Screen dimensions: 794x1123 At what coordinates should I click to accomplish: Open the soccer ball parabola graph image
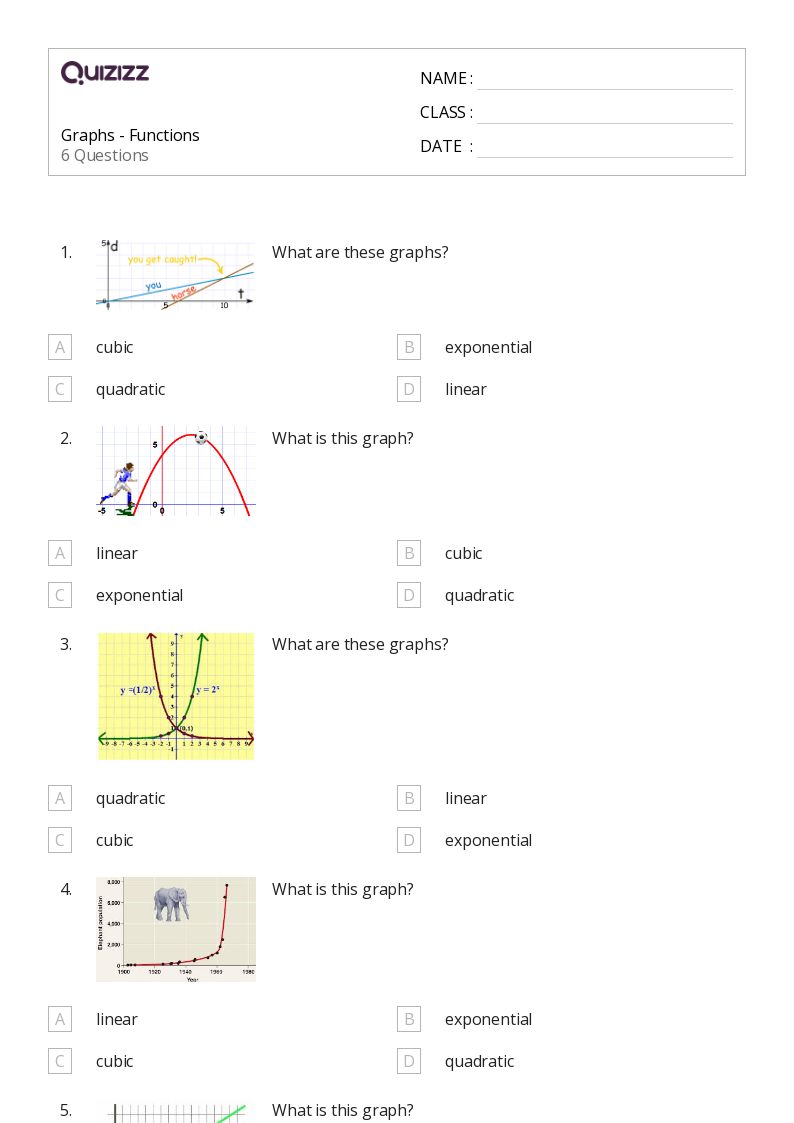[x=176, y=470]
